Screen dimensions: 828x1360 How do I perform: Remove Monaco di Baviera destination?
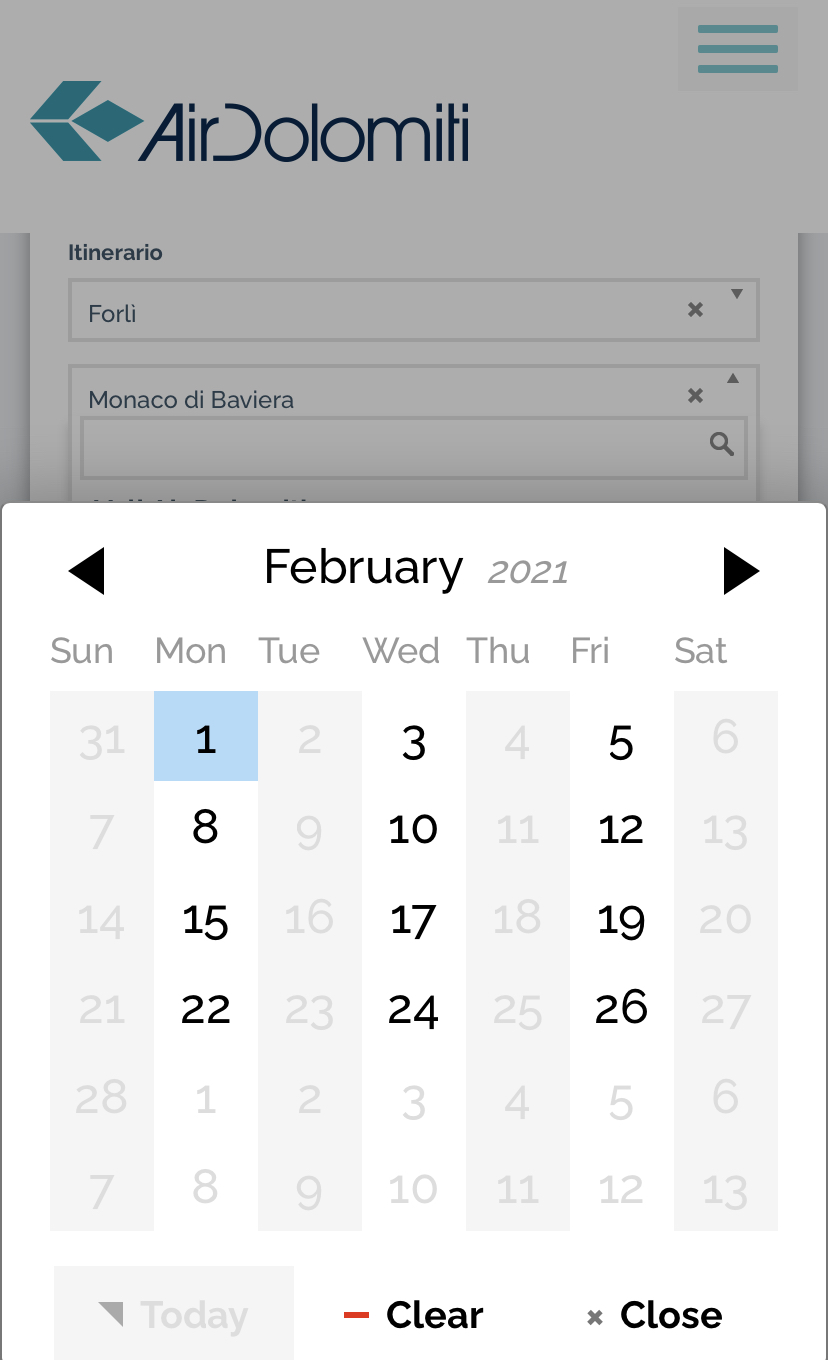[696, 396]
